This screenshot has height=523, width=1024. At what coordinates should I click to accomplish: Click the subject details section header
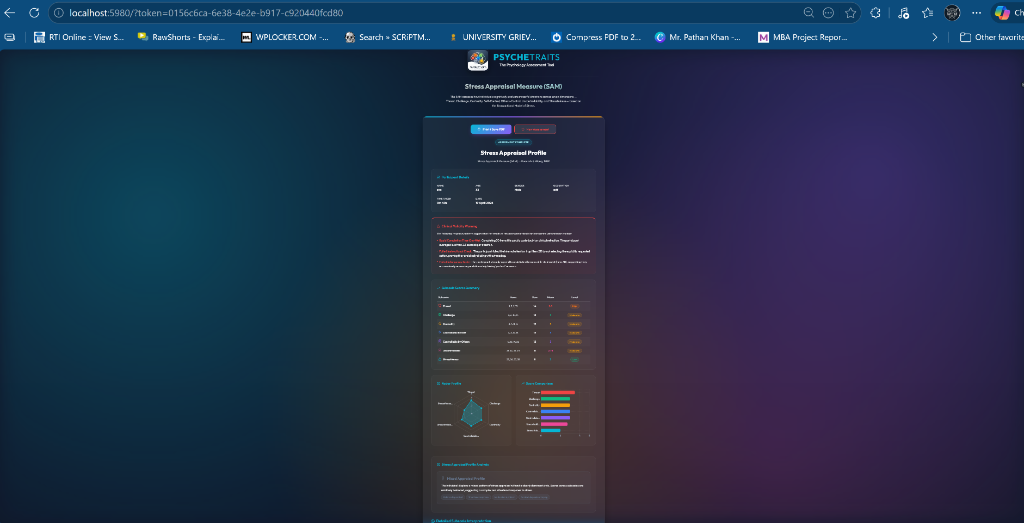click(x=453, y=177)
